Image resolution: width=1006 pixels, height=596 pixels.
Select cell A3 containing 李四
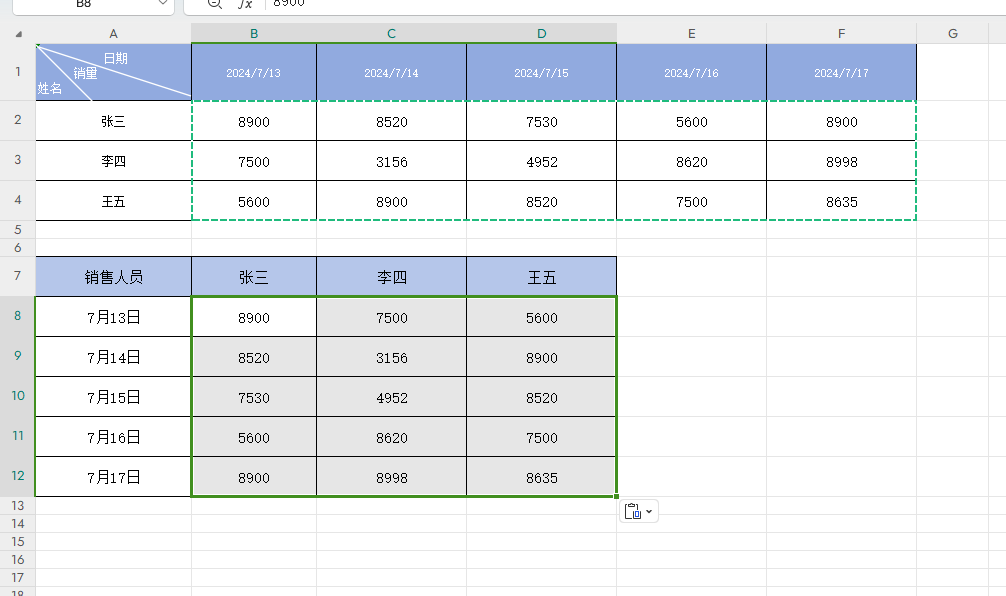pos(114,161)
